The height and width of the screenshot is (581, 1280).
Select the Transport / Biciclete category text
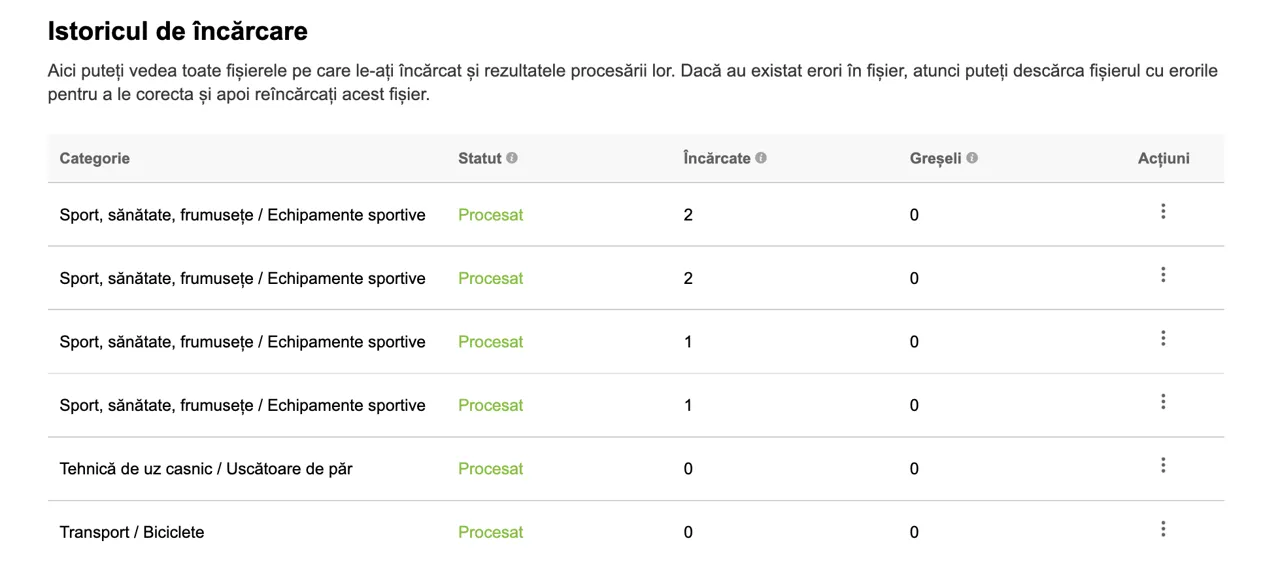132,532
